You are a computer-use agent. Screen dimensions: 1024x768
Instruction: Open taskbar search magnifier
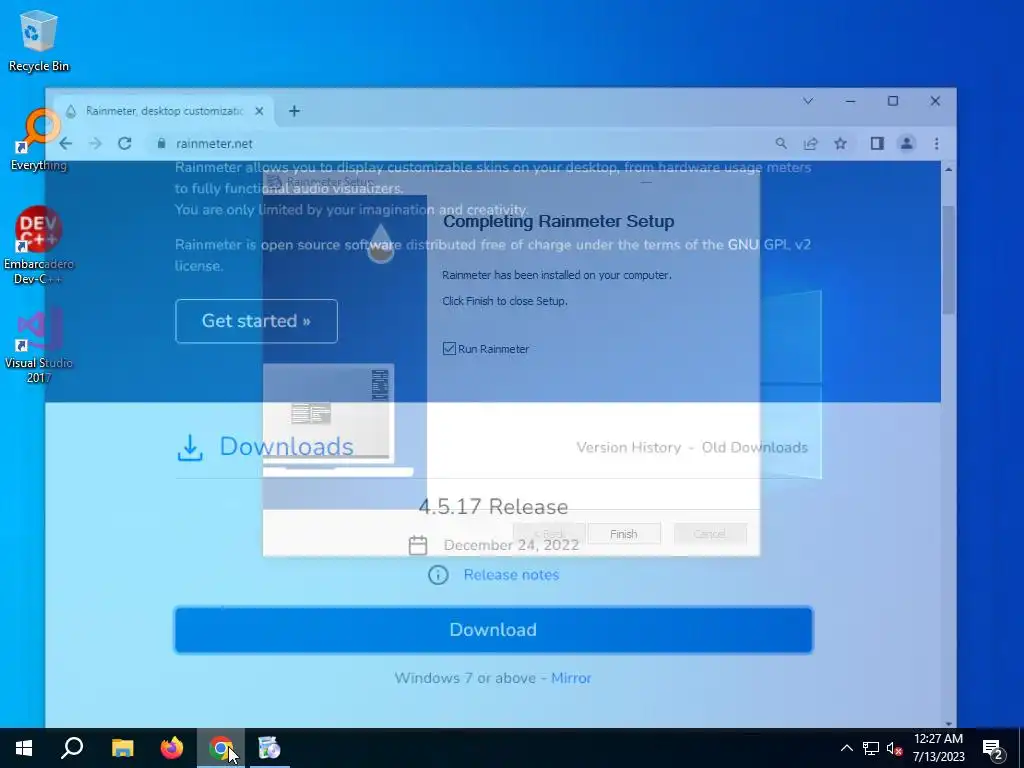(x=72, y=748)
